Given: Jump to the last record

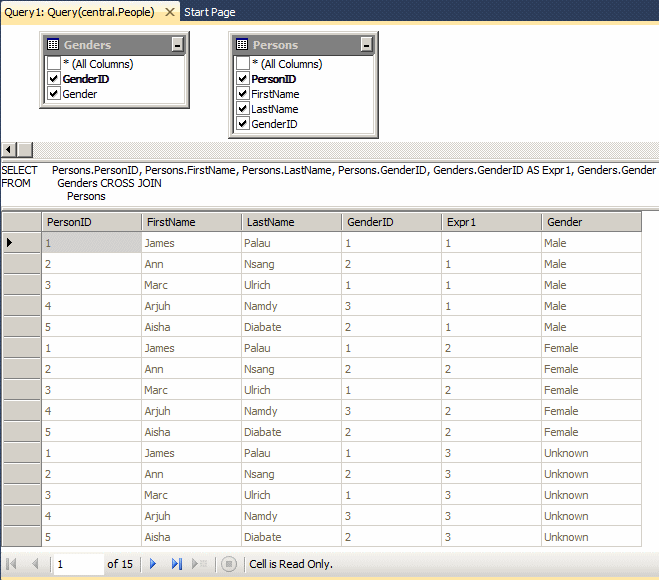Looking at the screenshot, I should click(x=177, y=564).
